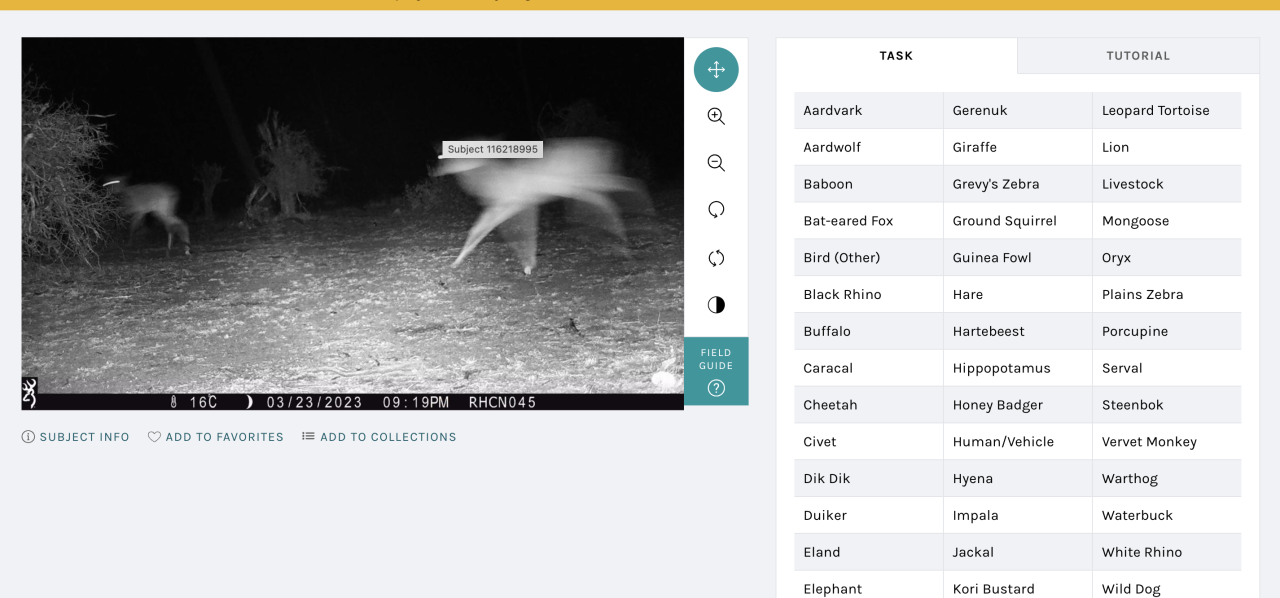Pick Duiker from the list

(869, 516)
